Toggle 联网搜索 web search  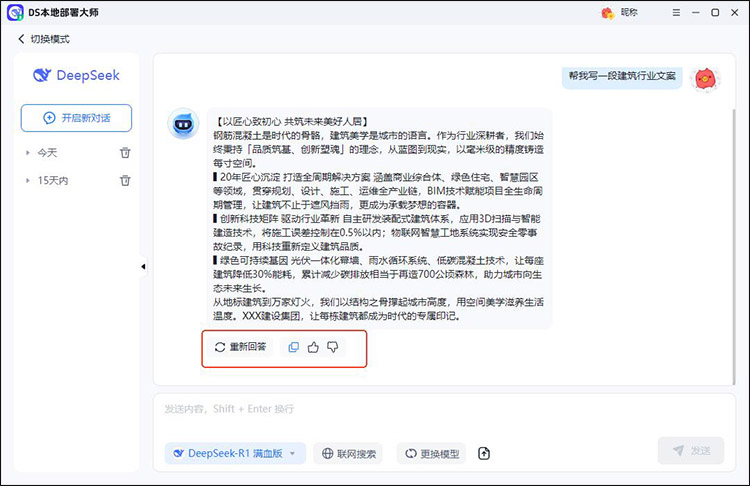tap(348, 453)
